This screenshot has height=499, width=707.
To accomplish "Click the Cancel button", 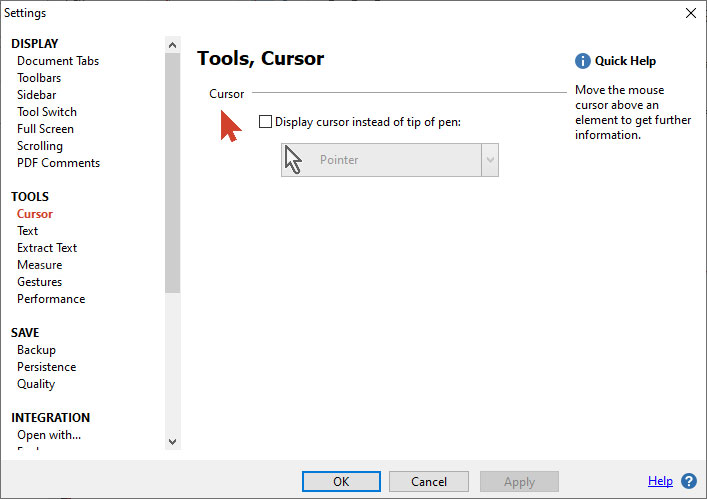I will (x=429, y=481).
